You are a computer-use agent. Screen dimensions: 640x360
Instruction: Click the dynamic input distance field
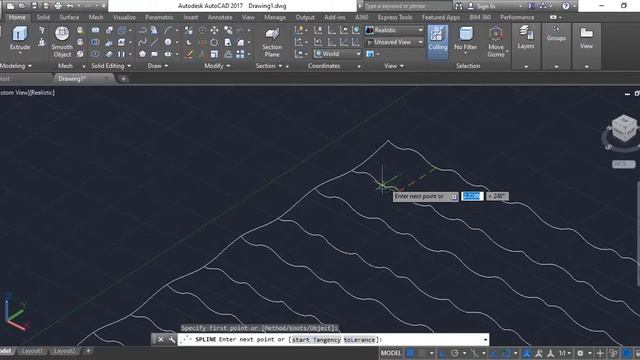point(472,196)
